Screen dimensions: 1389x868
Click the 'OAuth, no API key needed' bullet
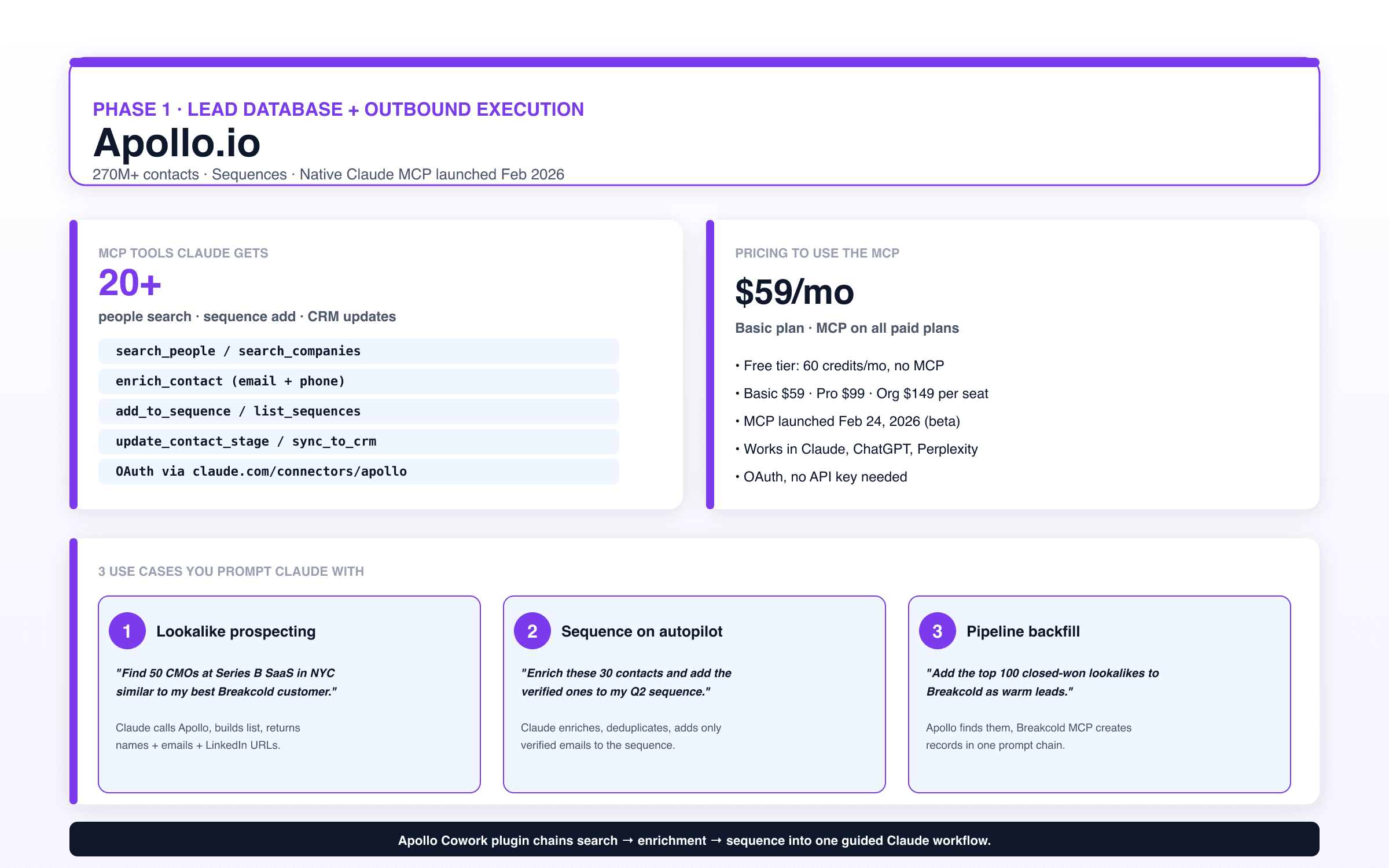coord(821,477)
